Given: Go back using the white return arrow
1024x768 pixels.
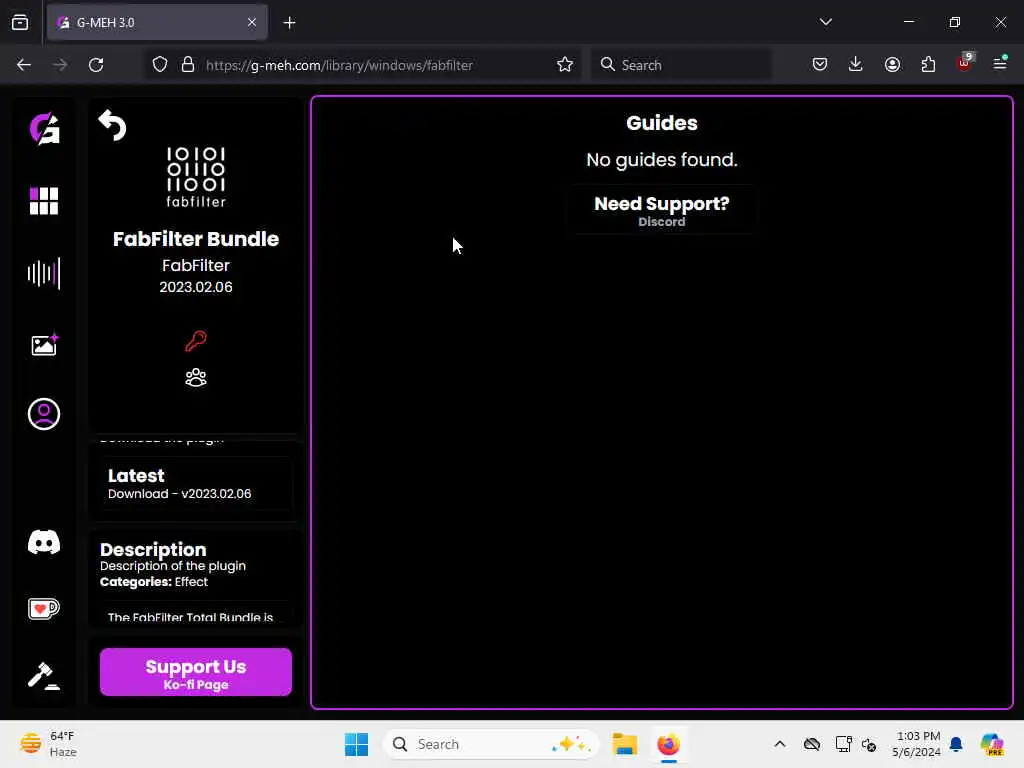Looking at the screenshot, I should pos(112,125).
